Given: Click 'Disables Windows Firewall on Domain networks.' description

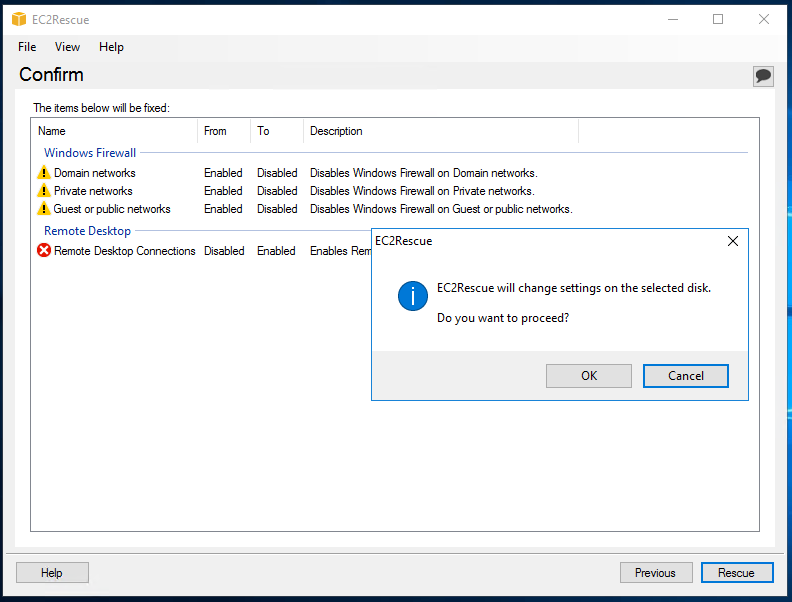Looking at the screenshot, I should click(424, 173).
